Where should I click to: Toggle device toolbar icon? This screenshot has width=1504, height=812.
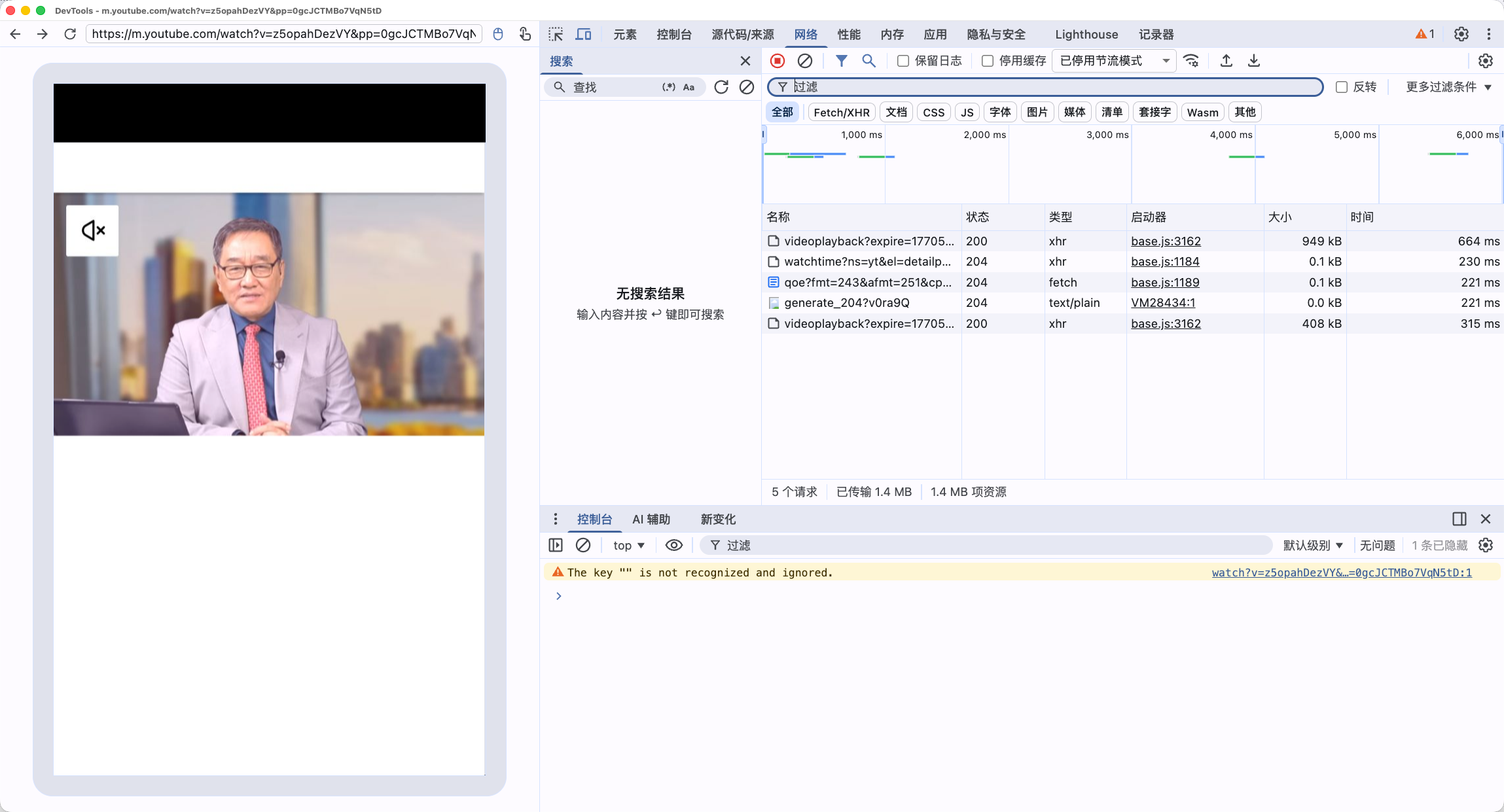point(583,34)
